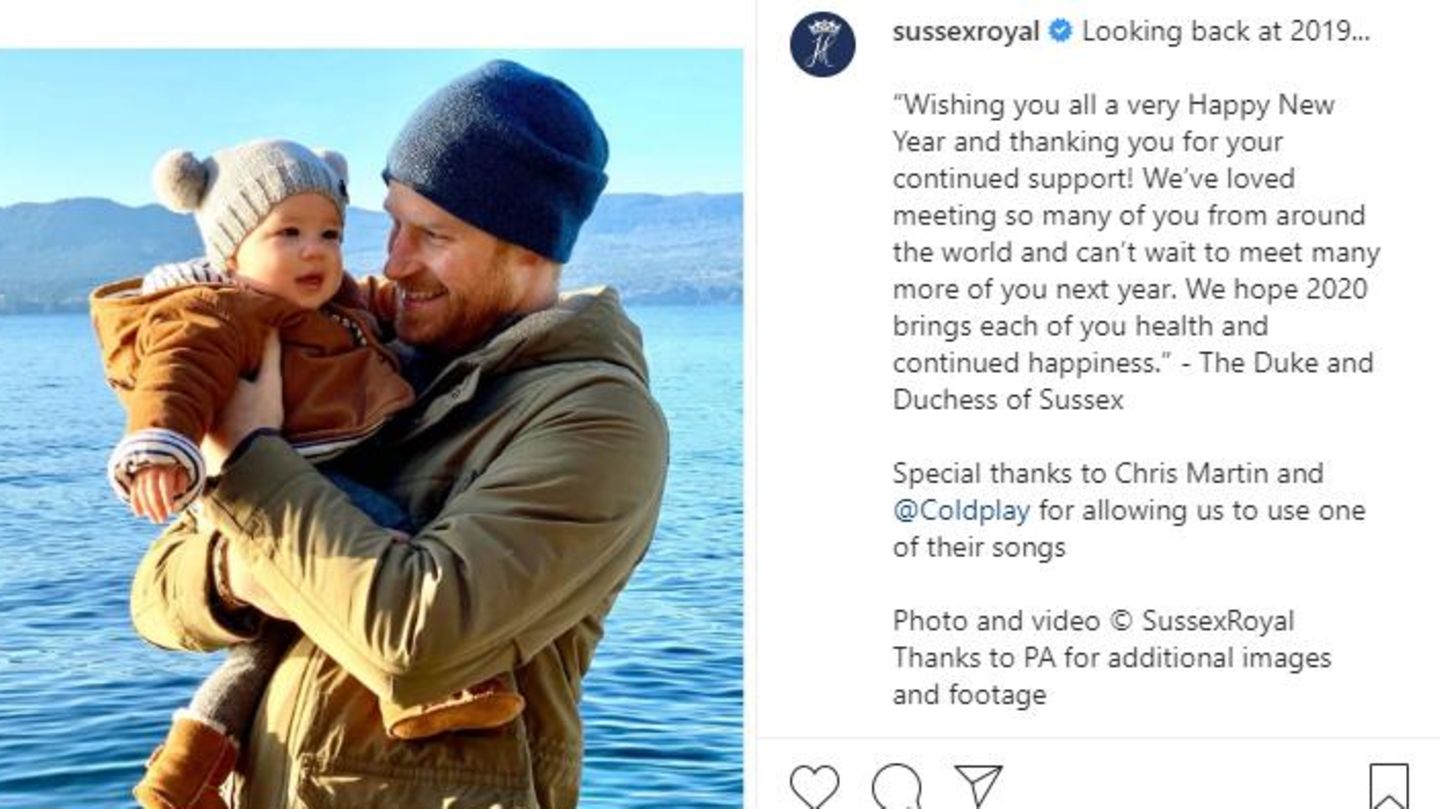Click the "Thanks to PA for additional images" line
1440x809 pixels.
(1112, 658)
